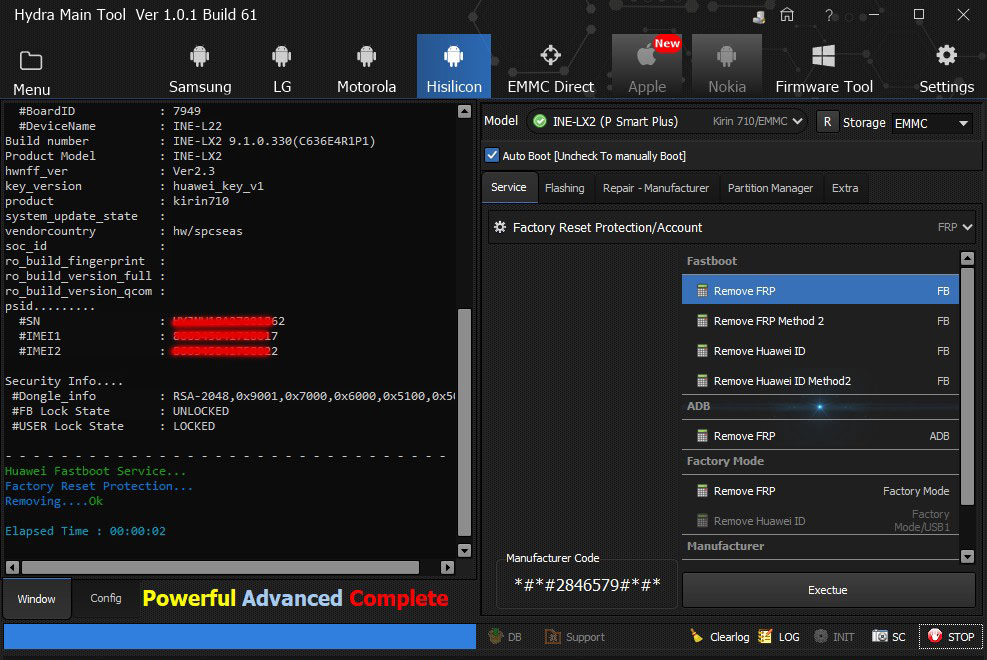Image resolution: width=987 pixels, height=660 pixels.
Task: Click the Factory Reset Protection/Account header
Action: click(733, 227)
